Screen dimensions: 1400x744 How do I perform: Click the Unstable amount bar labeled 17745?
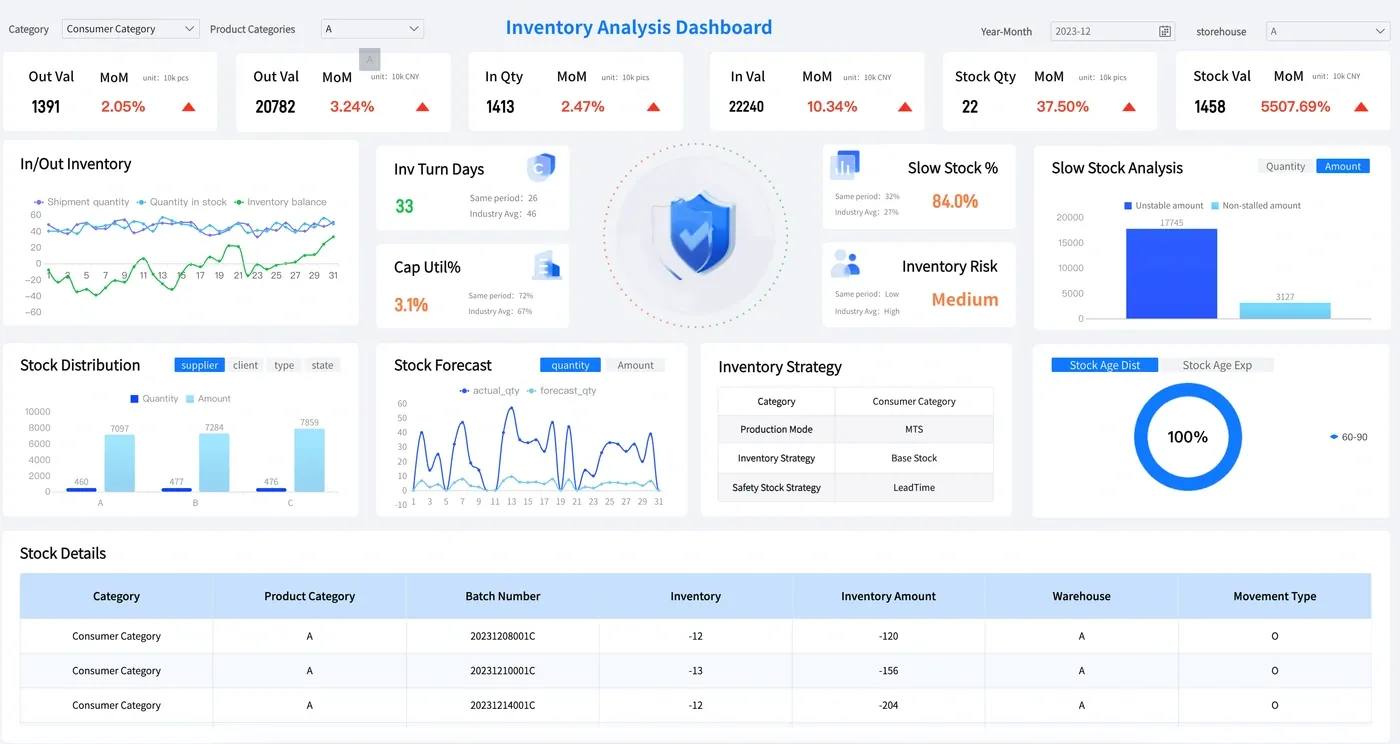(1171, 274)
